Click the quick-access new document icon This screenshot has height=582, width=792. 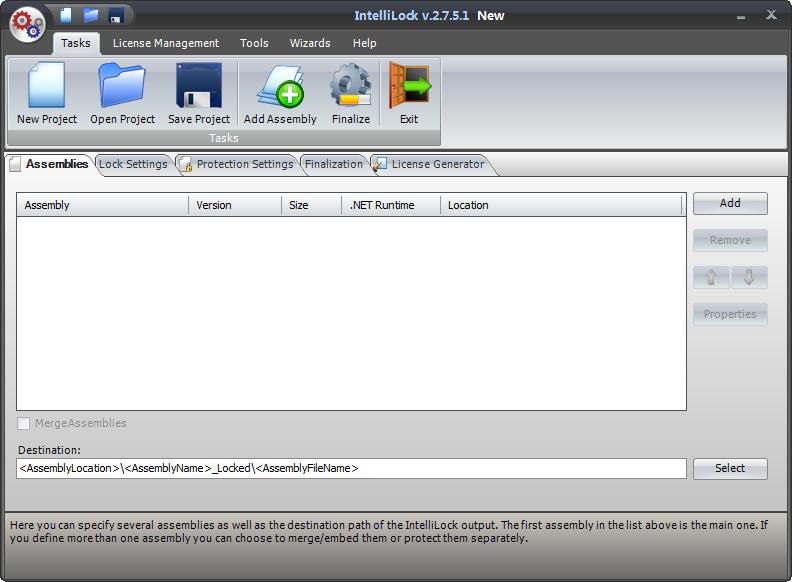tap(66, 15)
